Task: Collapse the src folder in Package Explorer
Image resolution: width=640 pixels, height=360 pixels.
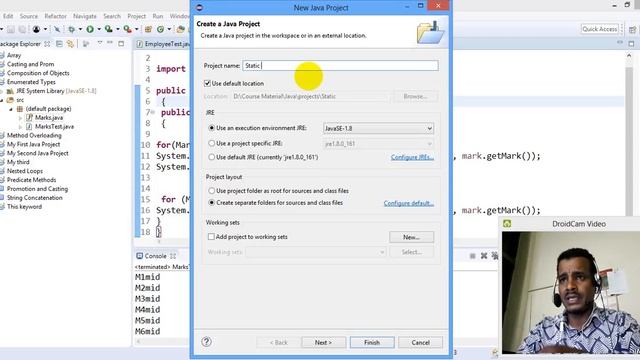Action: [2, 100]
